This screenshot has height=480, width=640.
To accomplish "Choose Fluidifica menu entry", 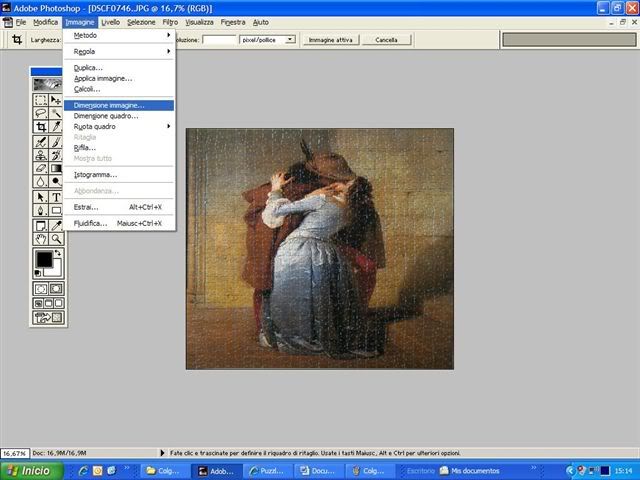I will 119,223.
